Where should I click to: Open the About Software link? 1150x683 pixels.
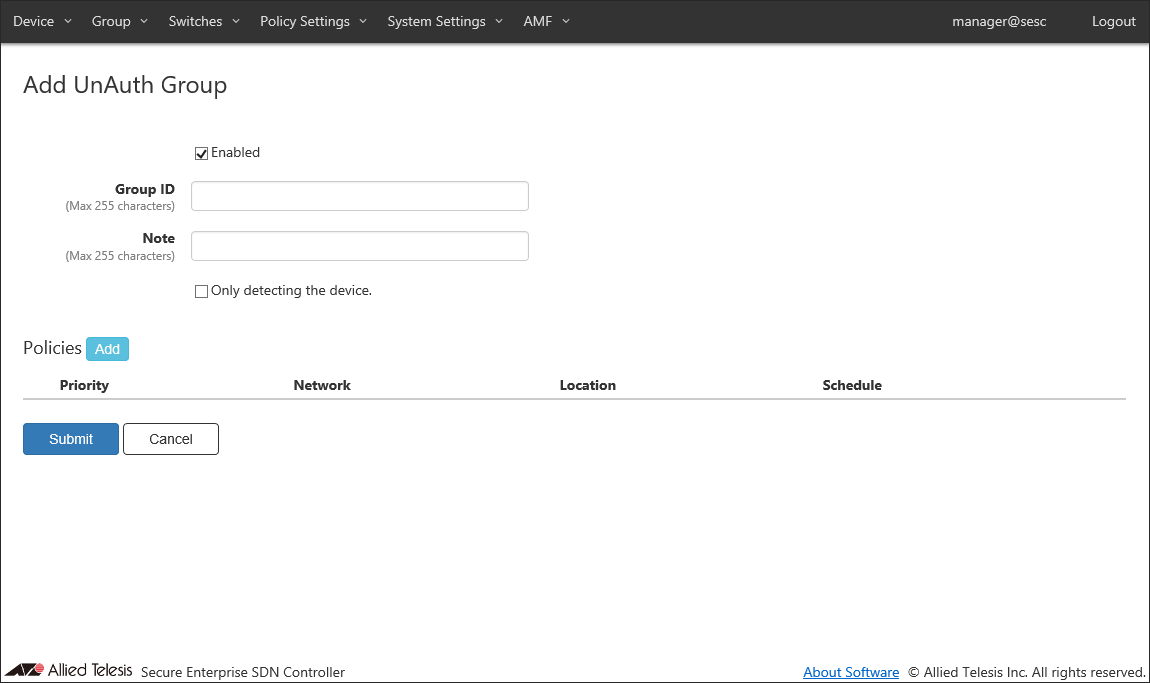pos(851,672)
